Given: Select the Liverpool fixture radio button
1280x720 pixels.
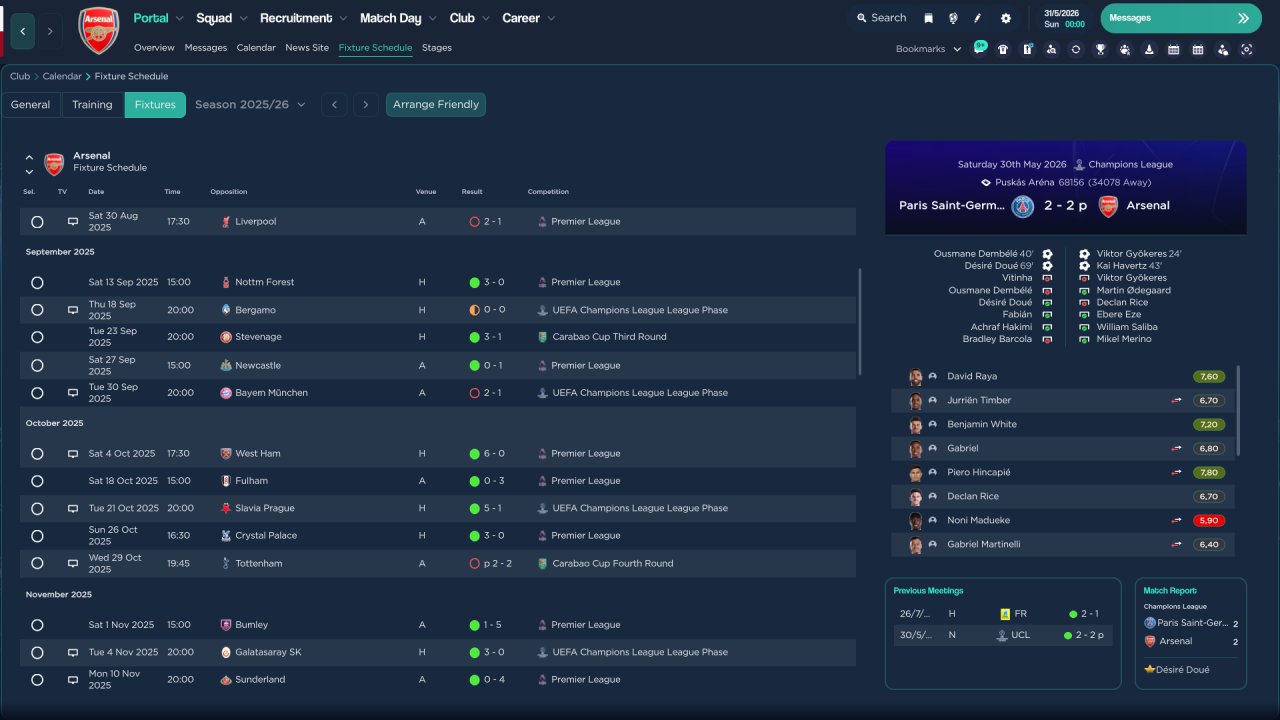Looking at the screenshot, I should point(37,222).
